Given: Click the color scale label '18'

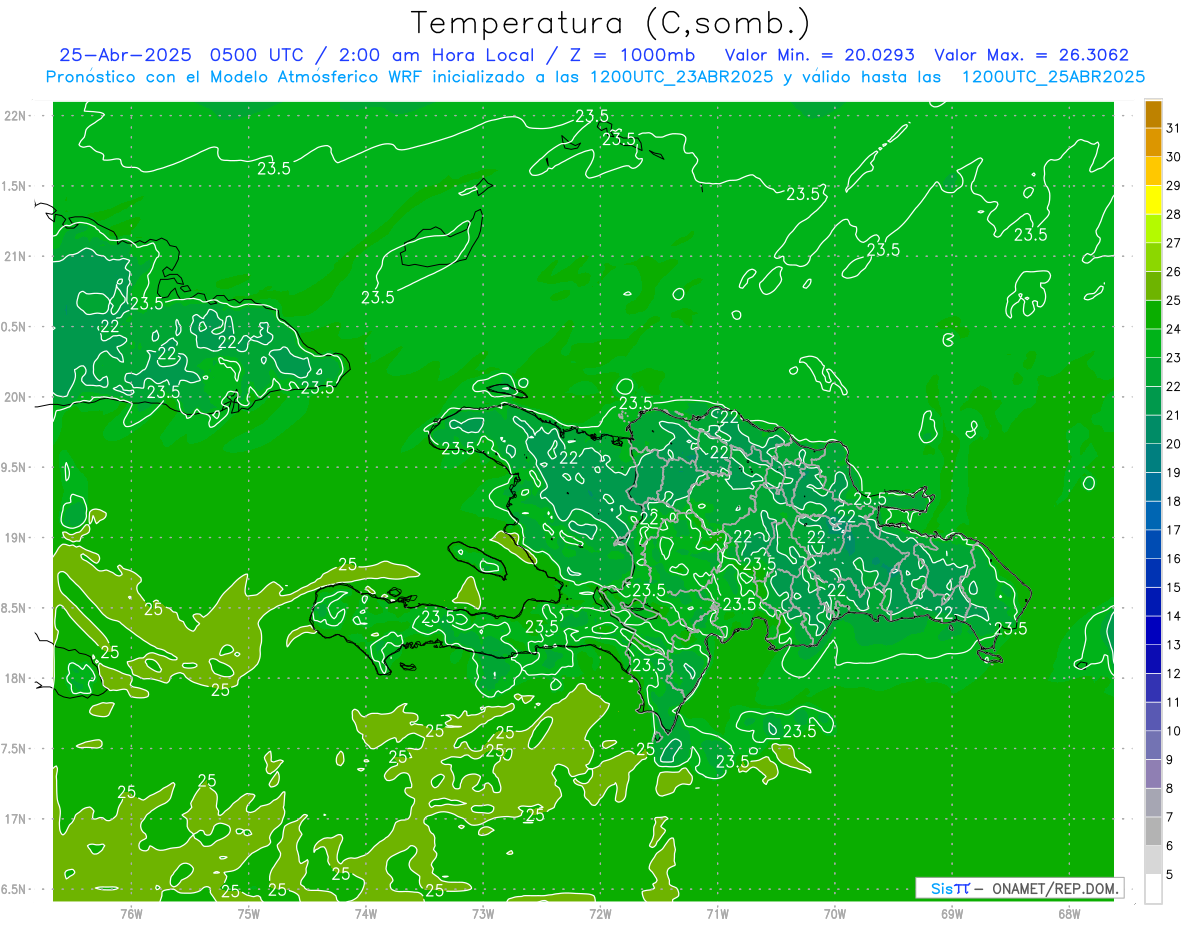Looking at the screenshot, I should 1173,501.
